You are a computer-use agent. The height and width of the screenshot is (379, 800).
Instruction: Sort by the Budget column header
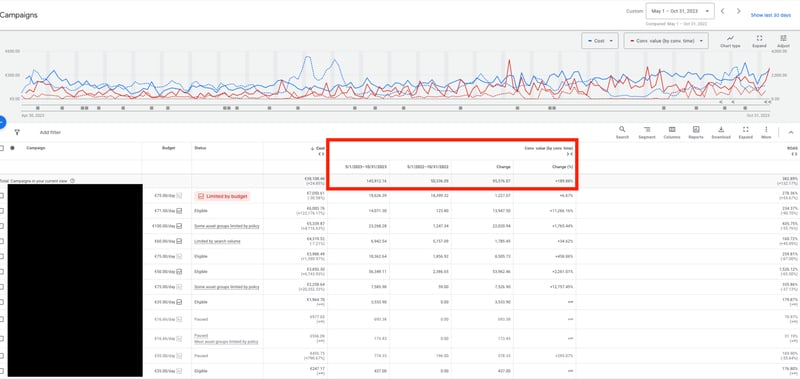pyautogui.click(x=168, y=148)
